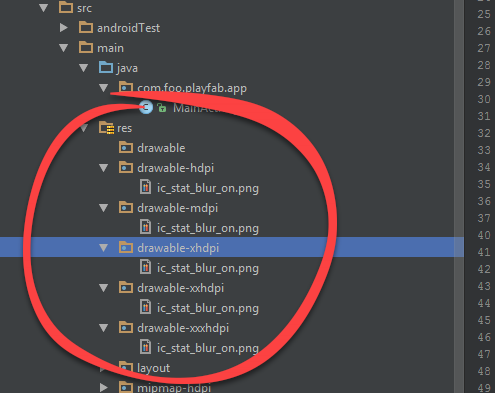Click editor gutter line number 35

coord(484,184)
